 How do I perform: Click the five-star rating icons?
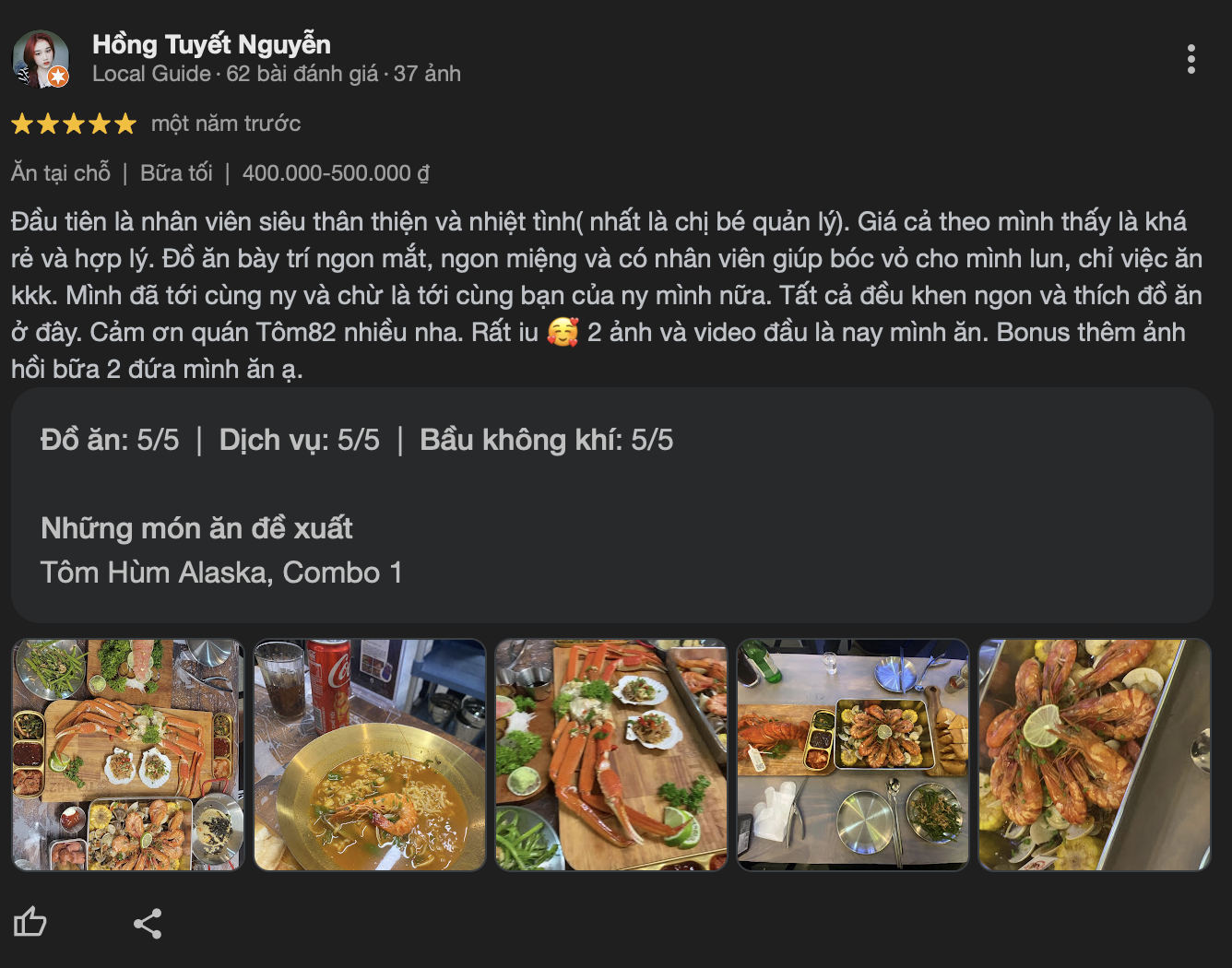[74, 124]
